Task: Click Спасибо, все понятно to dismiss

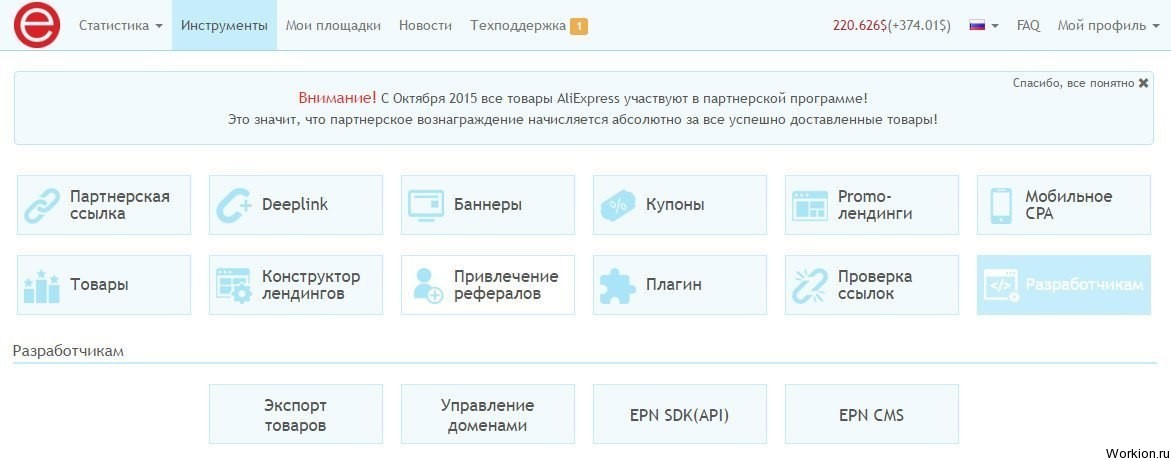Action: click(x=1074, y=83)
